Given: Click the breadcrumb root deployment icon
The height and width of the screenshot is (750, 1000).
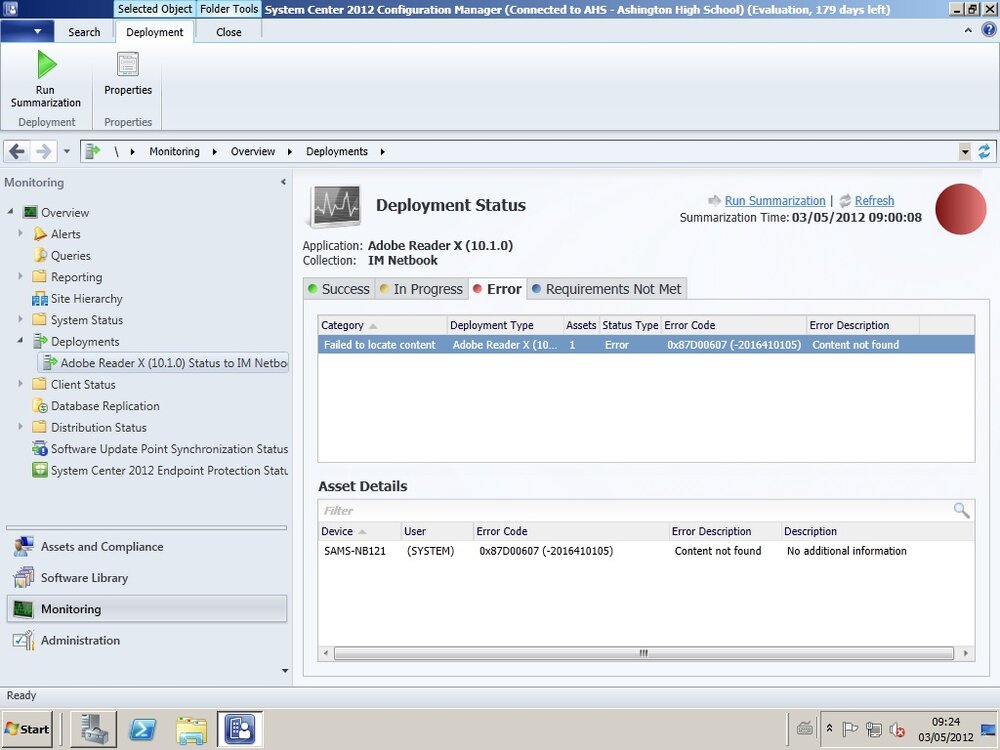Looking at the screenshot, I should tap(93, 151).
